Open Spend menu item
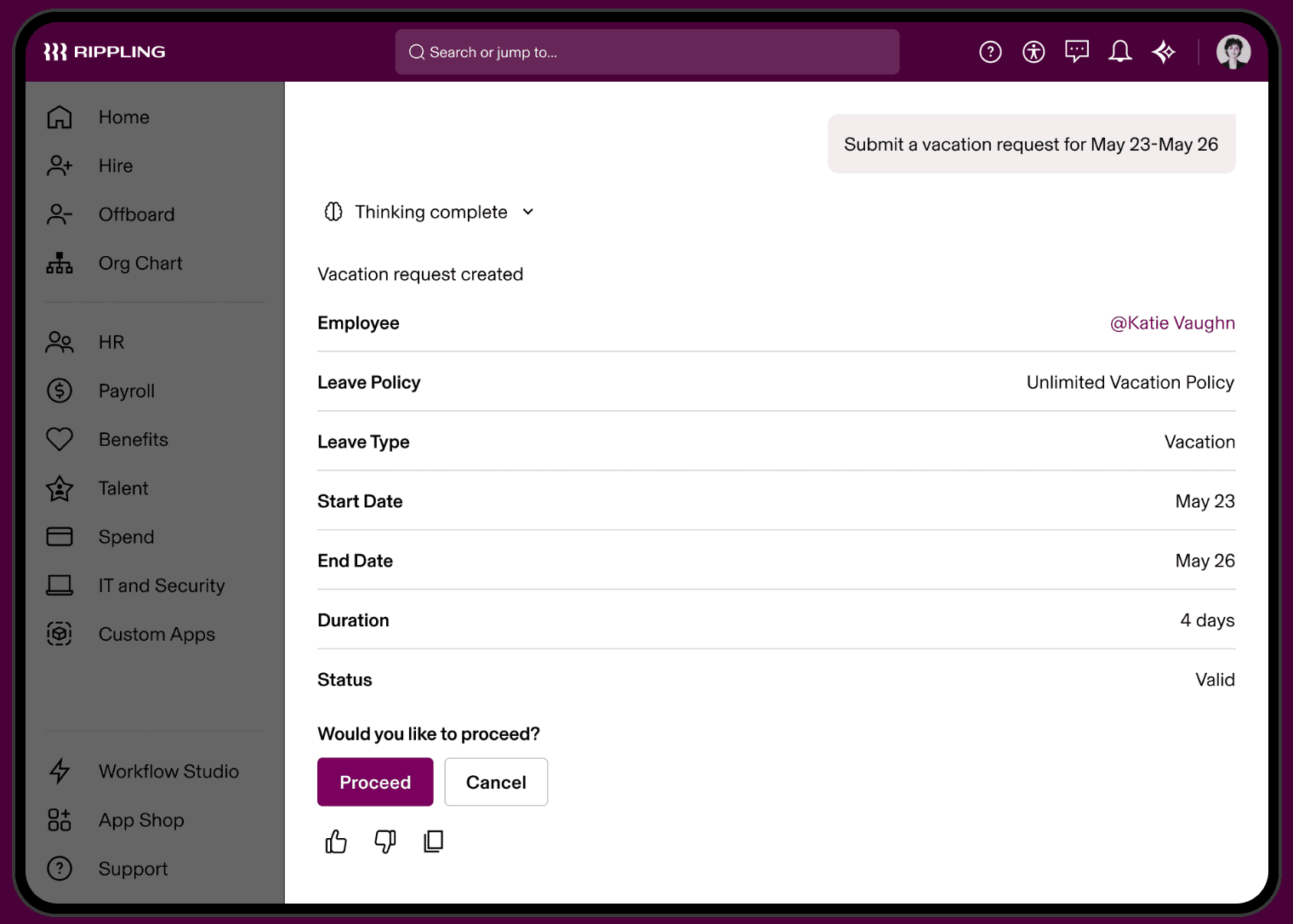This screenshot has height=924, width=1293. [x=127, y=537]
